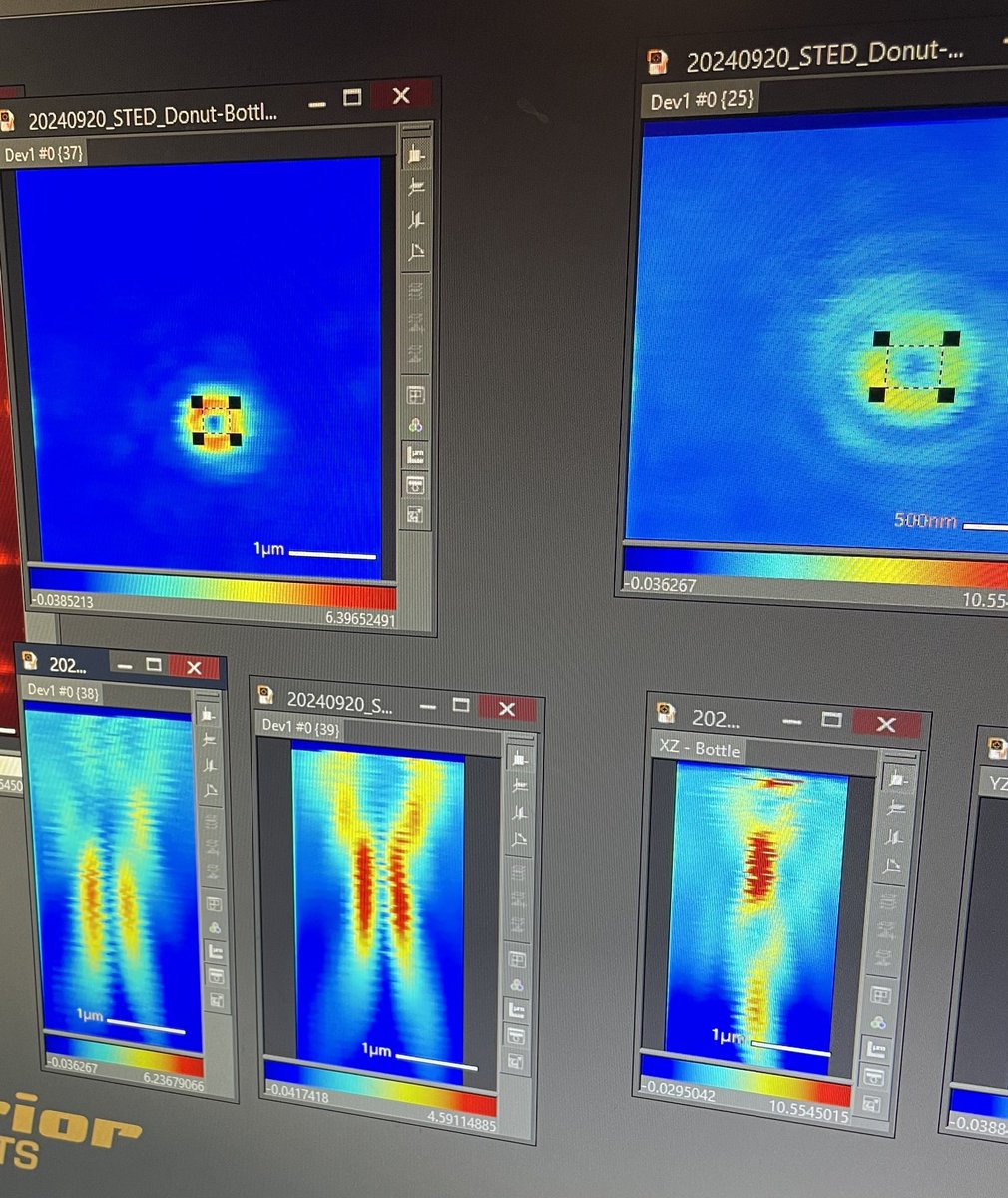Click the top-left ROI handle in the {37} donut image
1008x1198 pixels.
tap(196, 402)
